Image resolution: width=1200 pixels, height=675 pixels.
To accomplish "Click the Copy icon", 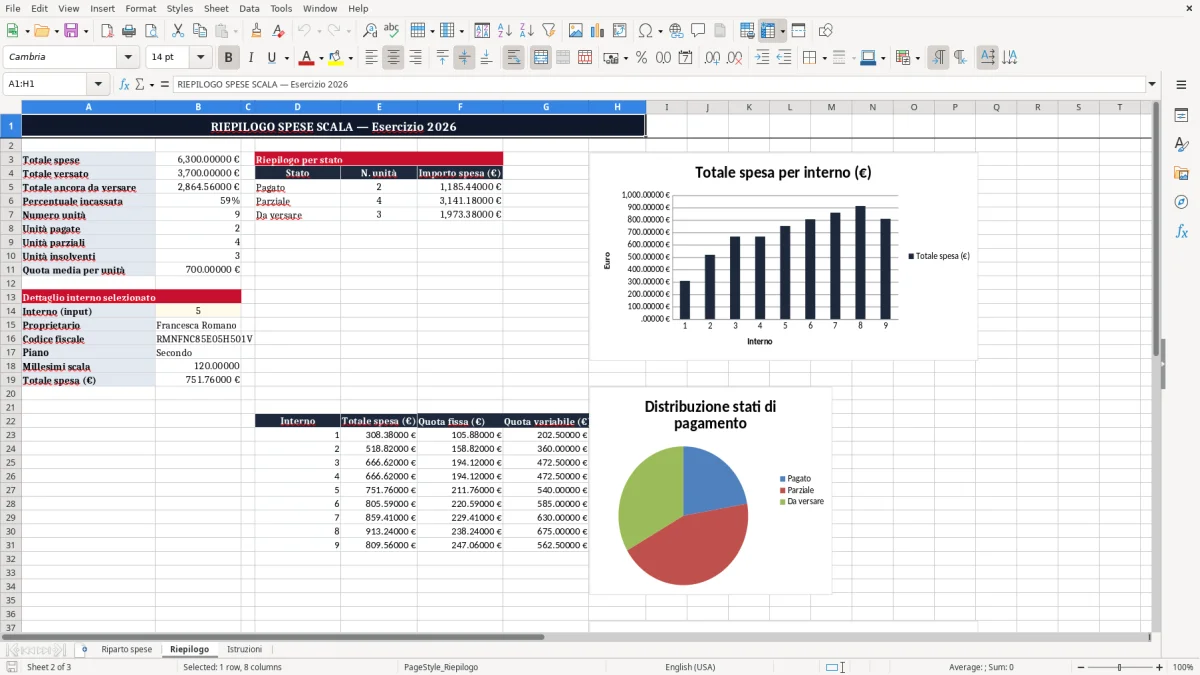I will (199, 31).
